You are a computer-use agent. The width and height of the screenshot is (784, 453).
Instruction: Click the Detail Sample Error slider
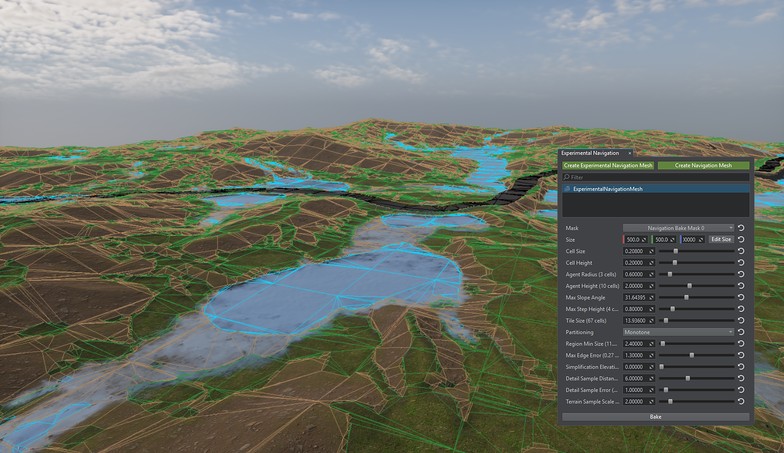click(696, 390)
